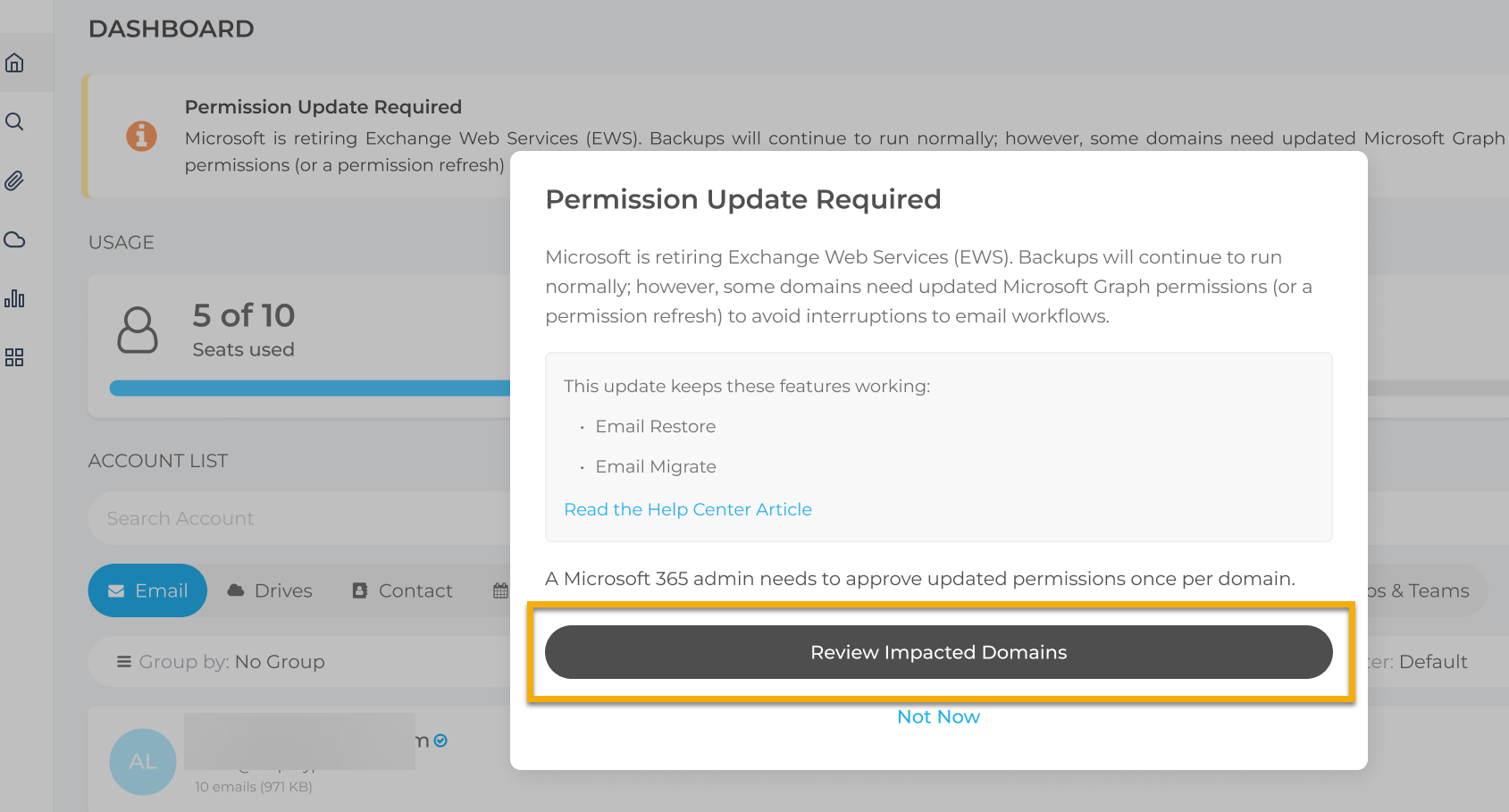Open the paperclip attachments sidebar icon
The image size is (1509, 812).
(x=14, y=180)
